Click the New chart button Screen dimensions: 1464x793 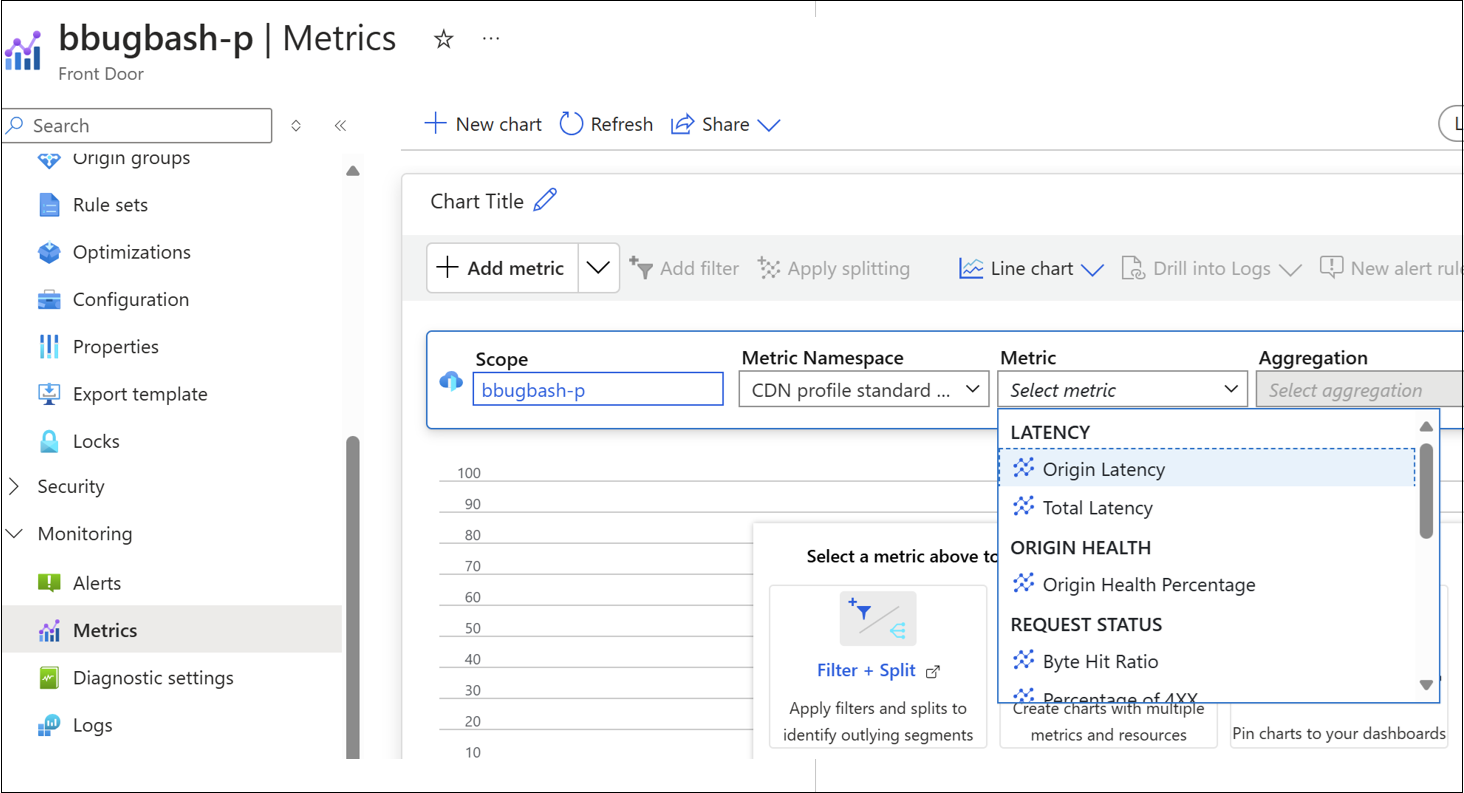(x=484, y=124)
